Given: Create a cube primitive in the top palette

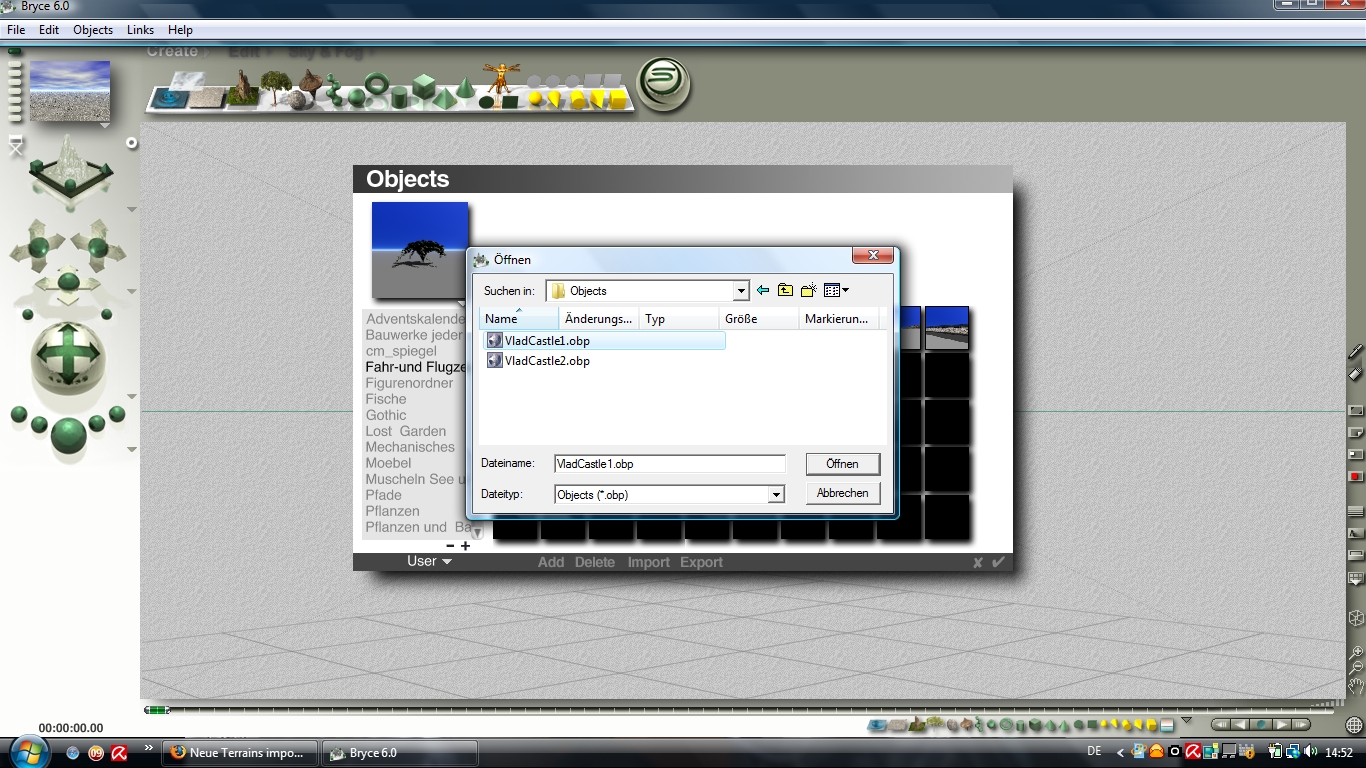Looking at the screenshot, I should pos(424,88).
